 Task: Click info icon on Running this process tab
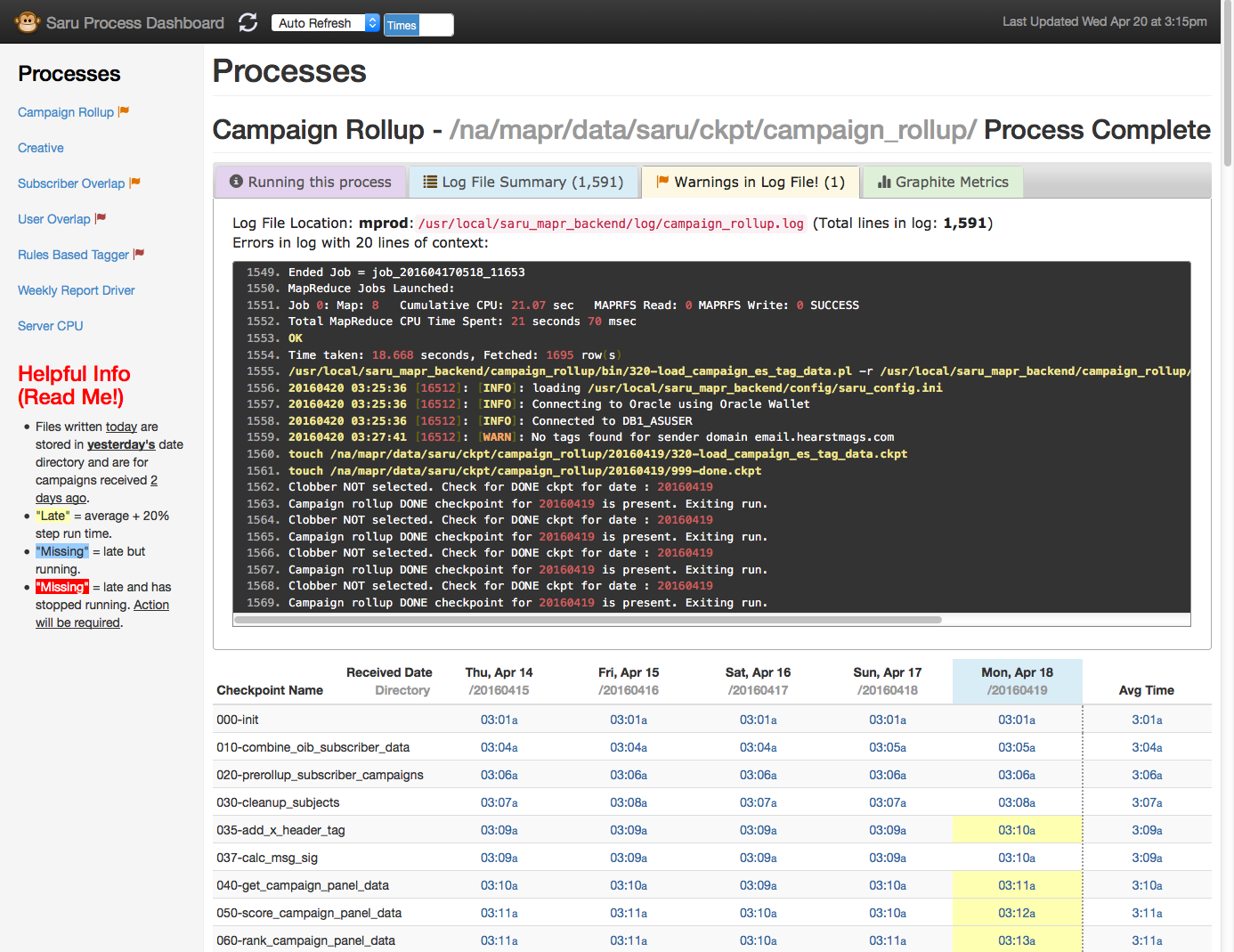(x=236, y=182)
